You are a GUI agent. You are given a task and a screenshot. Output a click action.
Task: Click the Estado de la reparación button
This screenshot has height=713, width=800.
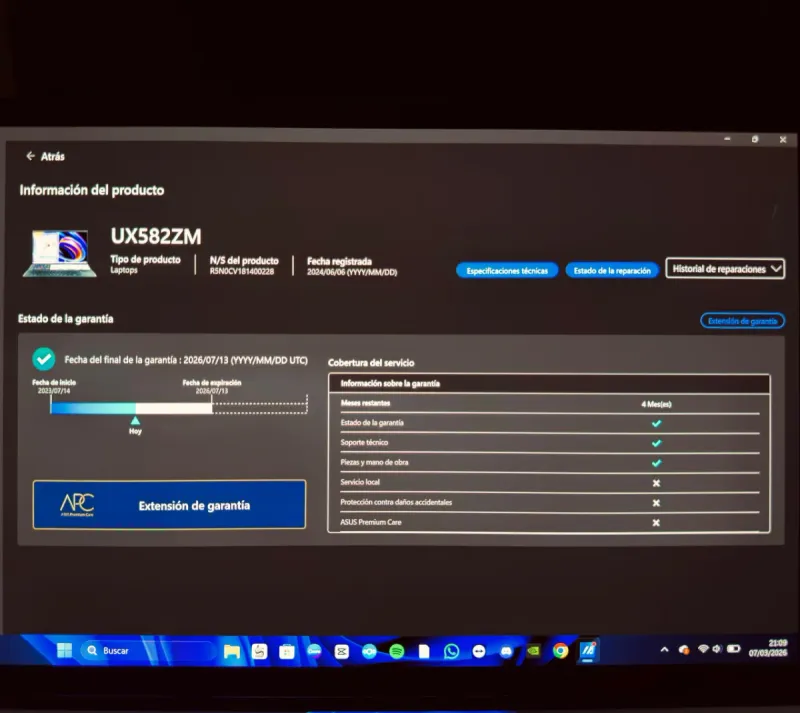pyautogui.click(x=612, y=271)
